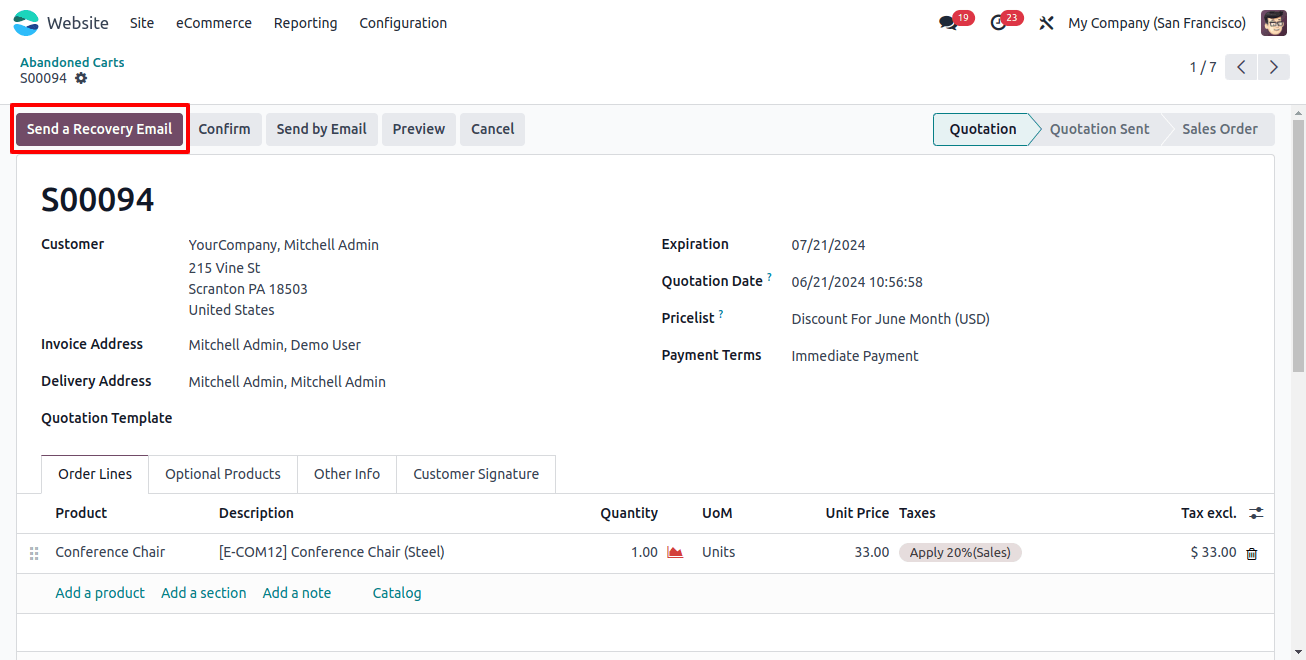This screenshot has height=660, width=1306.
Task: Open the activities clock icon
Action: coord(998,23)
